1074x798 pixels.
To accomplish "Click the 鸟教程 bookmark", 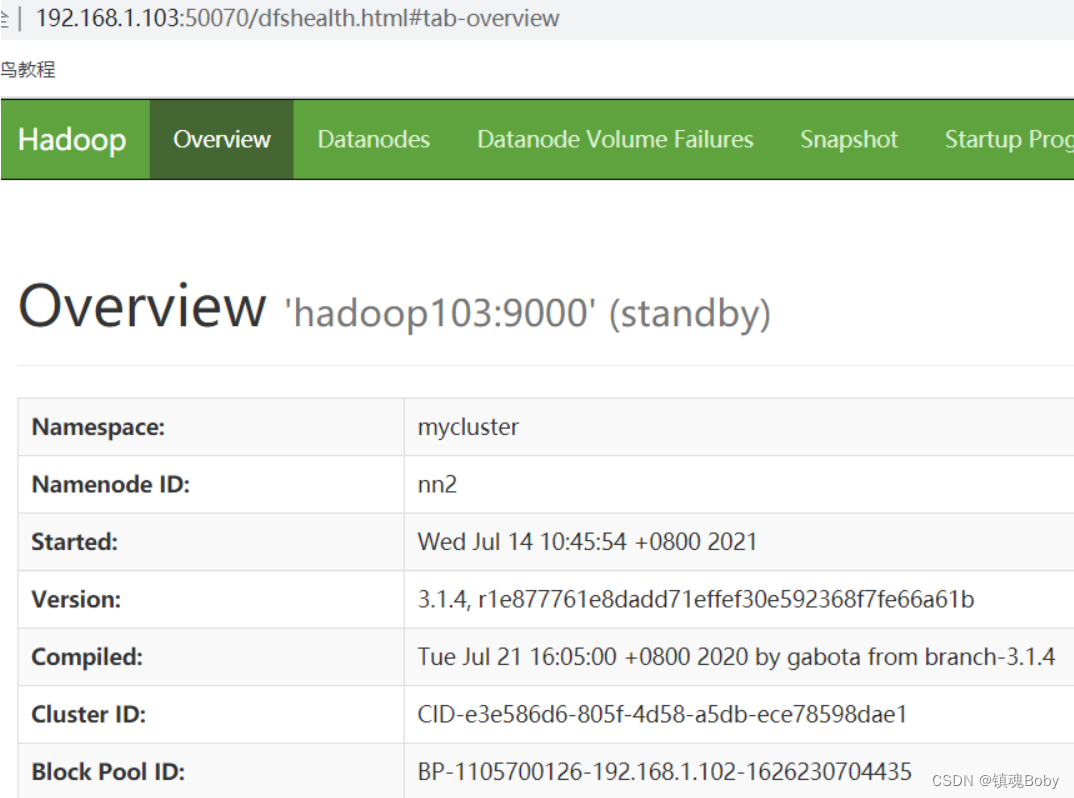I will [x=28, y=70].
